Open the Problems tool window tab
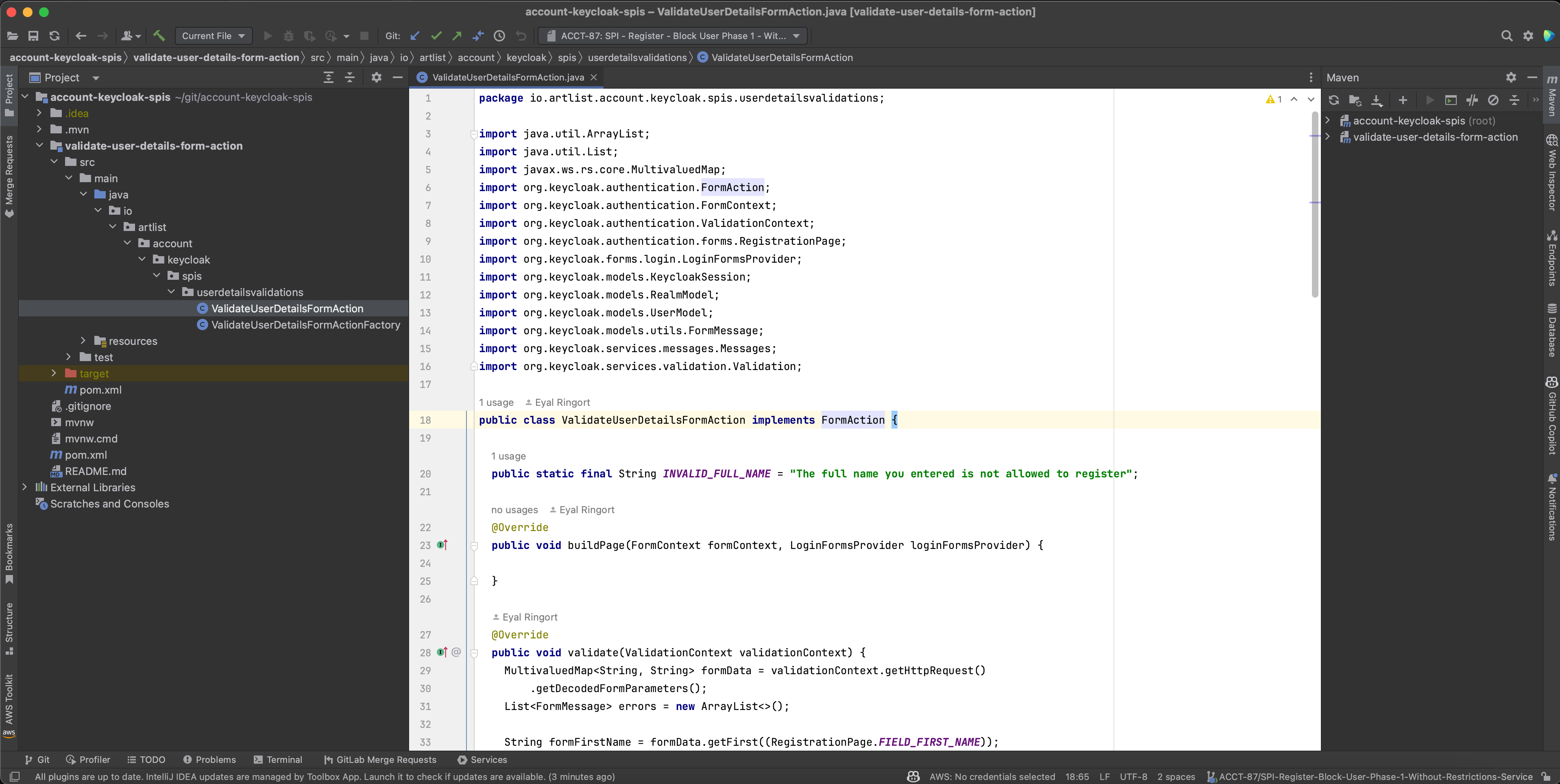This screenshot has height=784, width=1560. pyautogui.click(x=209, y=759)
